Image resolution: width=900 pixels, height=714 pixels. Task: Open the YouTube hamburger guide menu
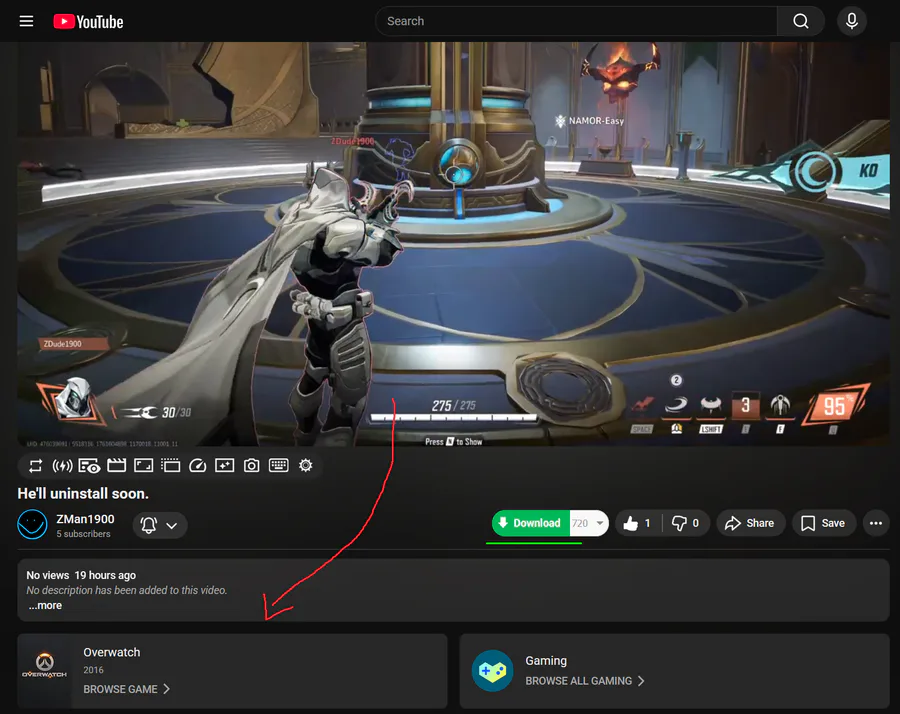tap(26, 21)
